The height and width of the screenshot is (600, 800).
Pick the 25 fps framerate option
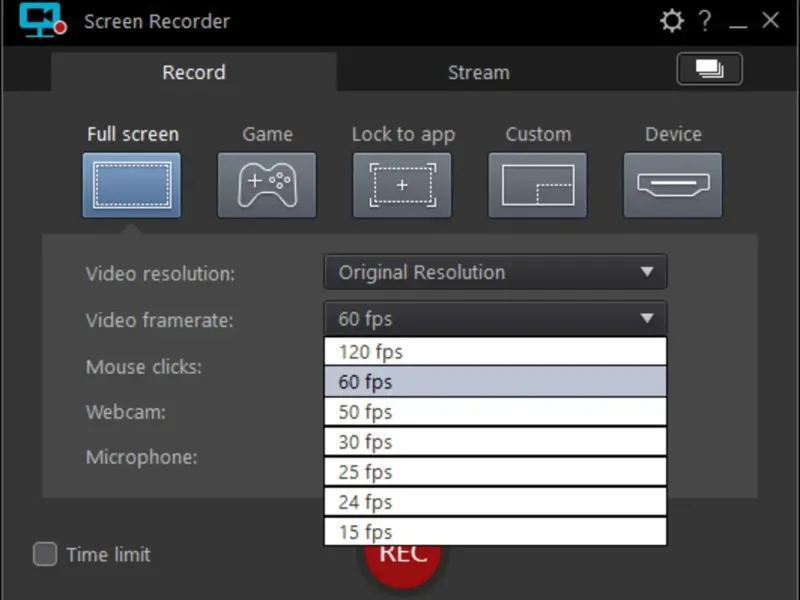tap(495, 472)
